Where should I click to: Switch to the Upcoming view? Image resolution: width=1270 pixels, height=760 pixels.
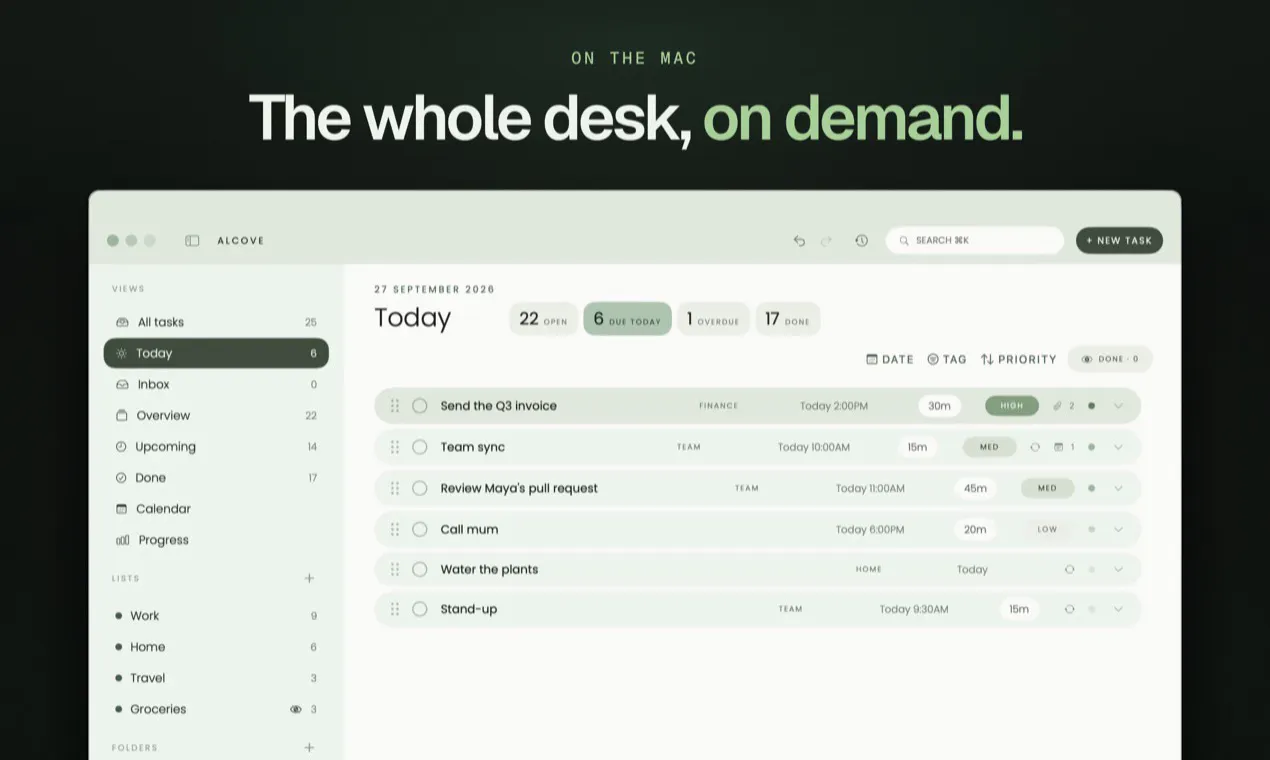(x=216, y=447)
